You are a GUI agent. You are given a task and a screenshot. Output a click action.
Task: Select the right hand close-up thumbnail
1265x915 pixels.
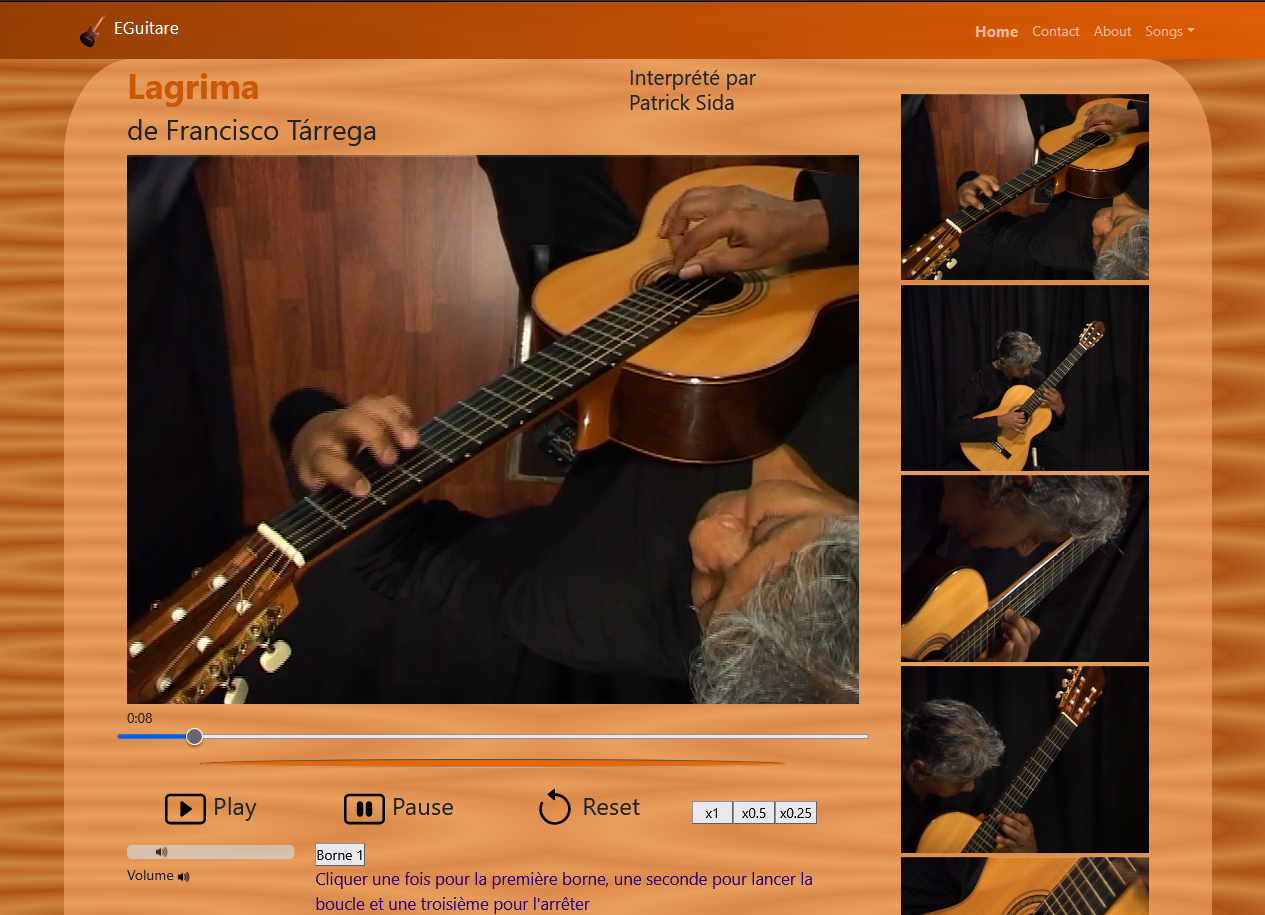[x=1024, y=568]
